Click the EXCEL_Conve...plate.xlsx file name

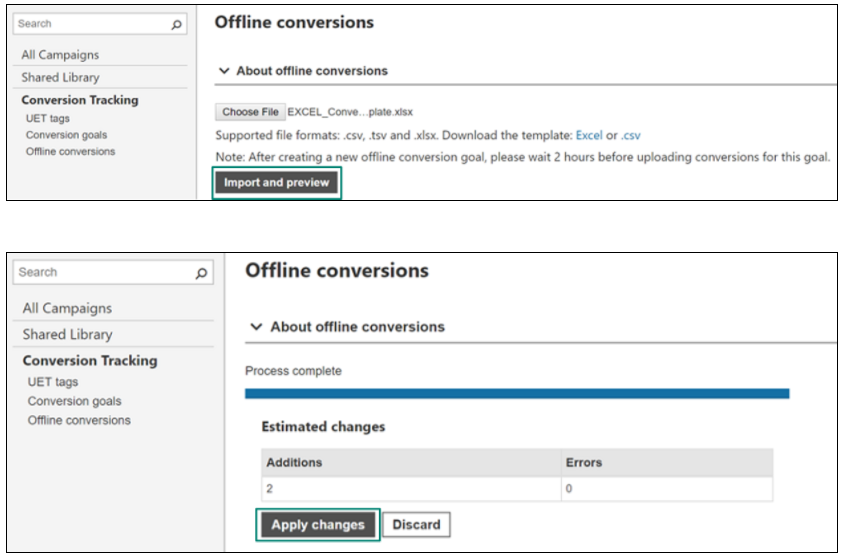click(350, 112)
